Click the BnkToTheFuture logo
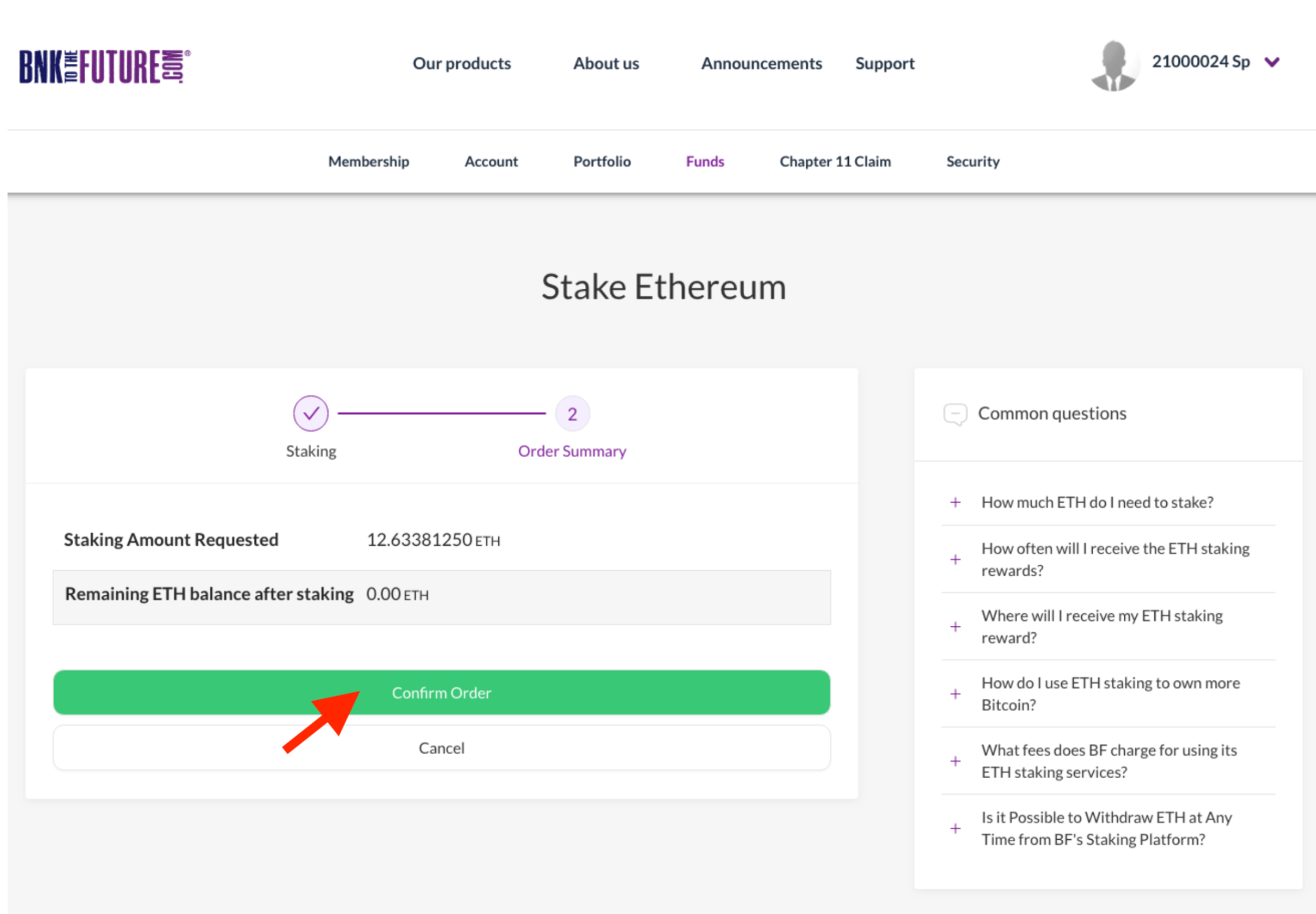The width and height of the screenshot is (1316, 914). coord(105,66)
